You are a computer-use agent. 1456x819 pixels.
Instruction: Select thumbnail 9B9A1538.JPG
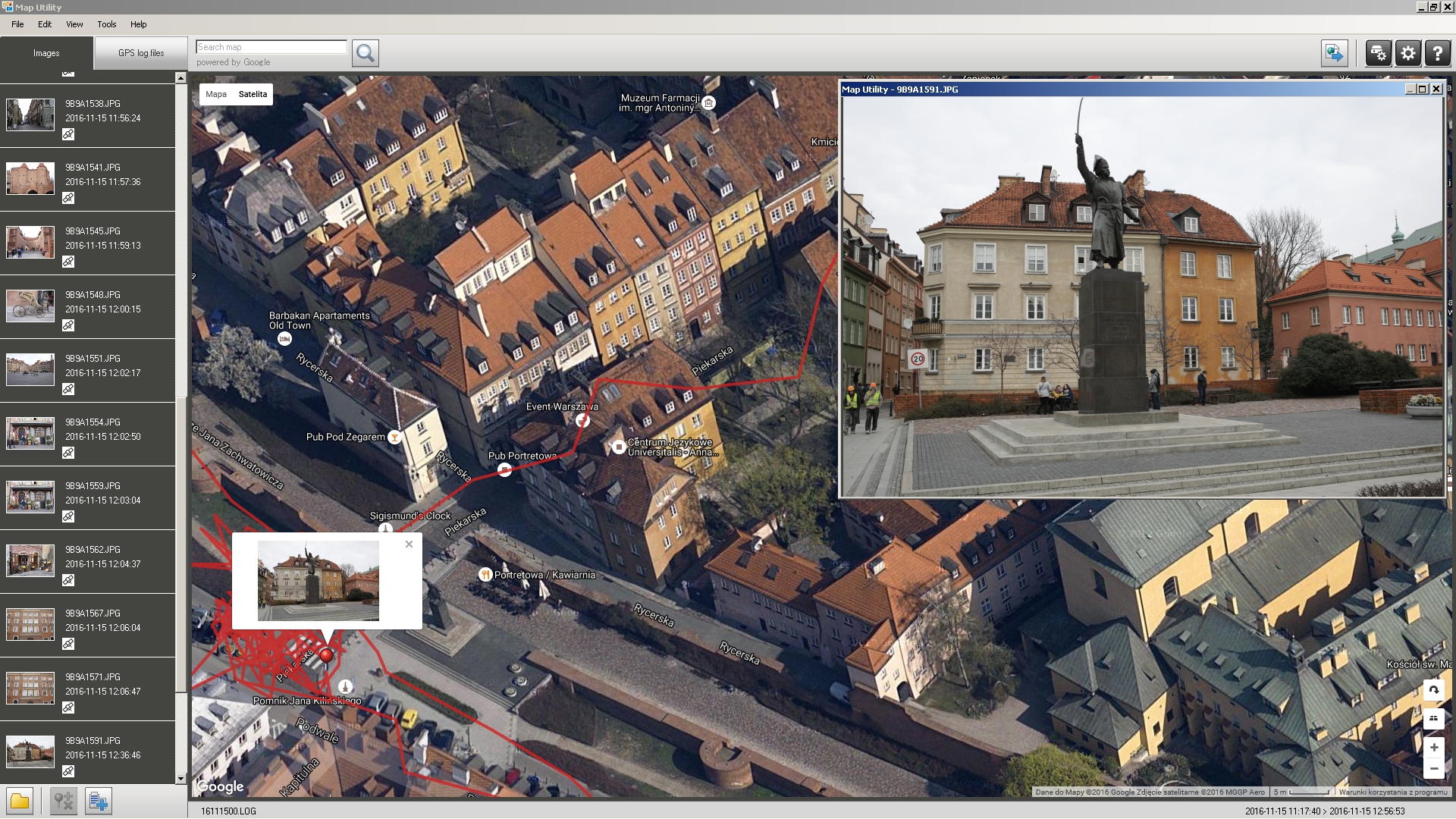click(30, 115)
